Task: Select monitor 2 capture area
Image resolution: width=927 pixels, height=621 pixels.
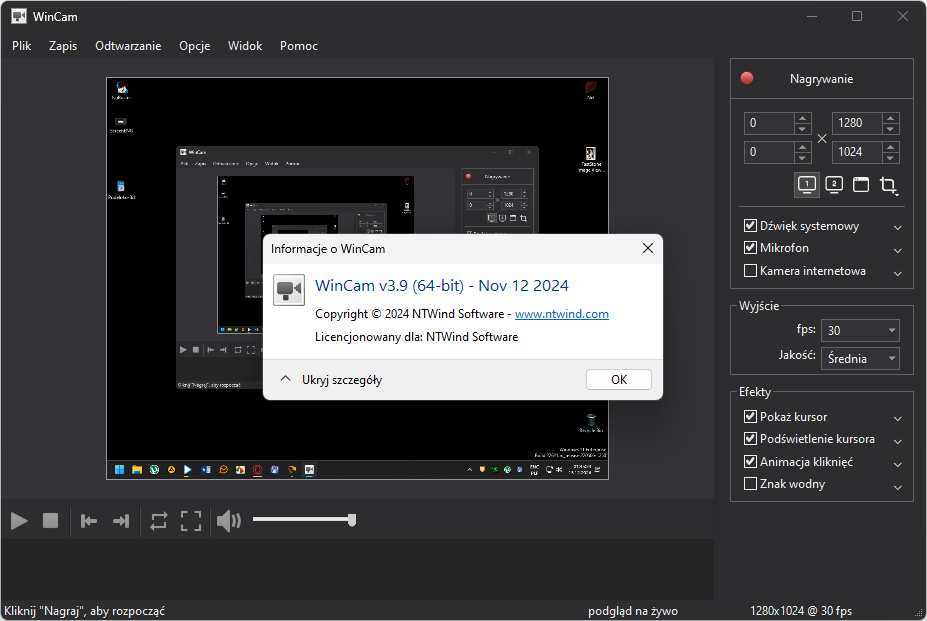Action: coord(834,185)
